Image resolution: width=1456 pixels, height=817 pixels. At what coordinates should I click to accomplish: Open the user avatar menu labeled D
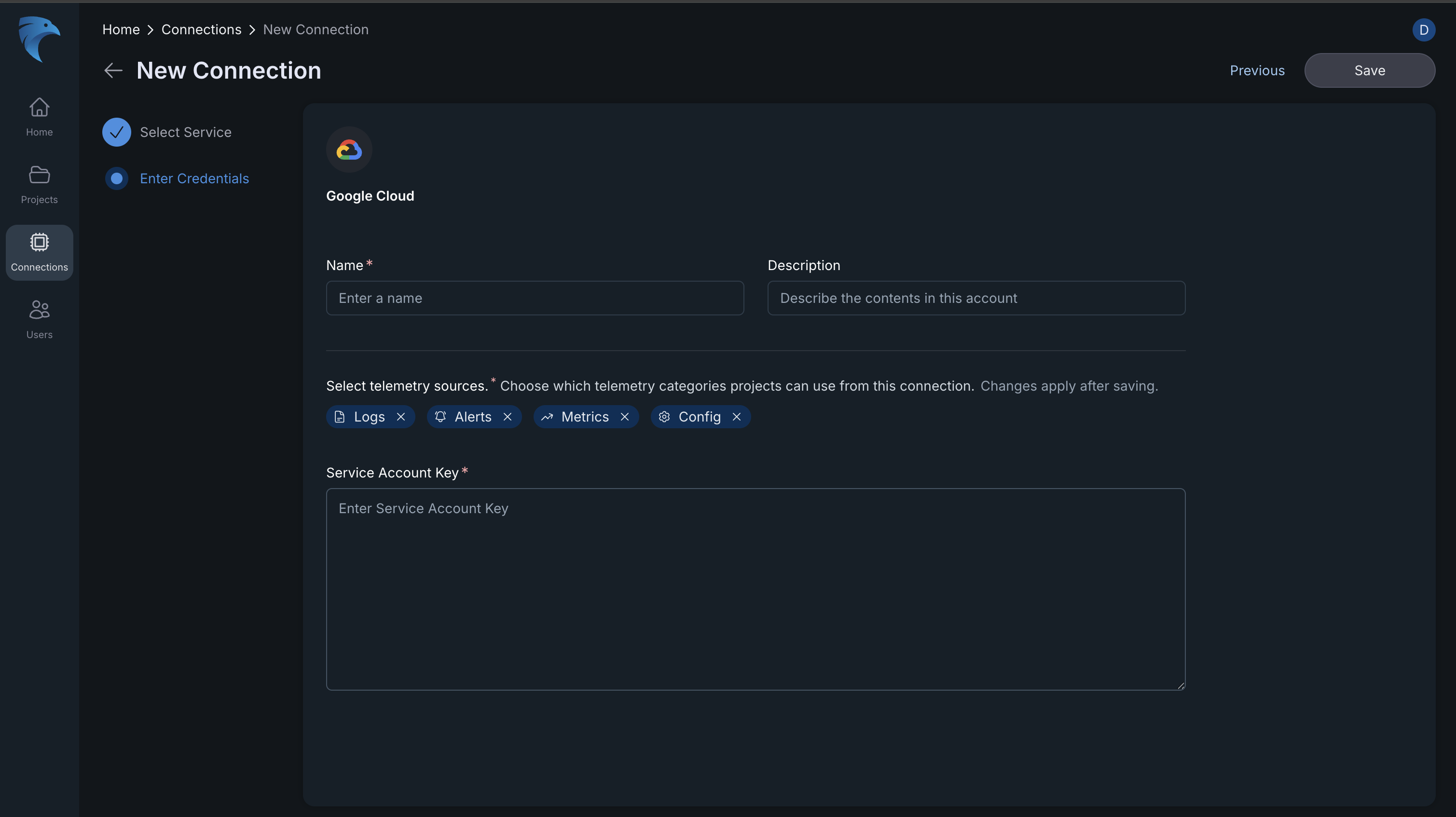1424,30
